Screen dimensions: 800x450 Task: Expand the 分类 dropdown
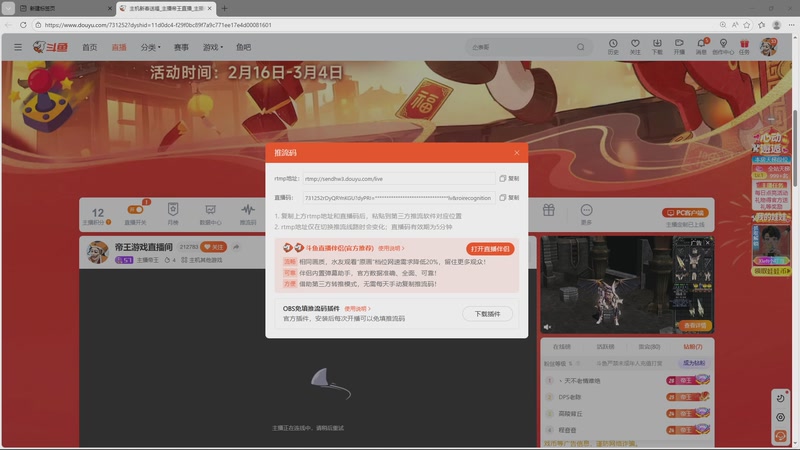[151, 47]
